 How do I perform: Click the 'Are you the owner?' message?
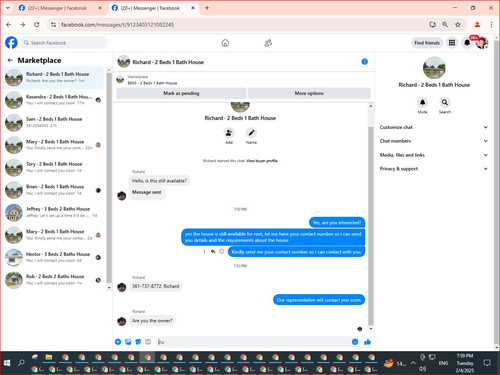[x=152, y=321]
